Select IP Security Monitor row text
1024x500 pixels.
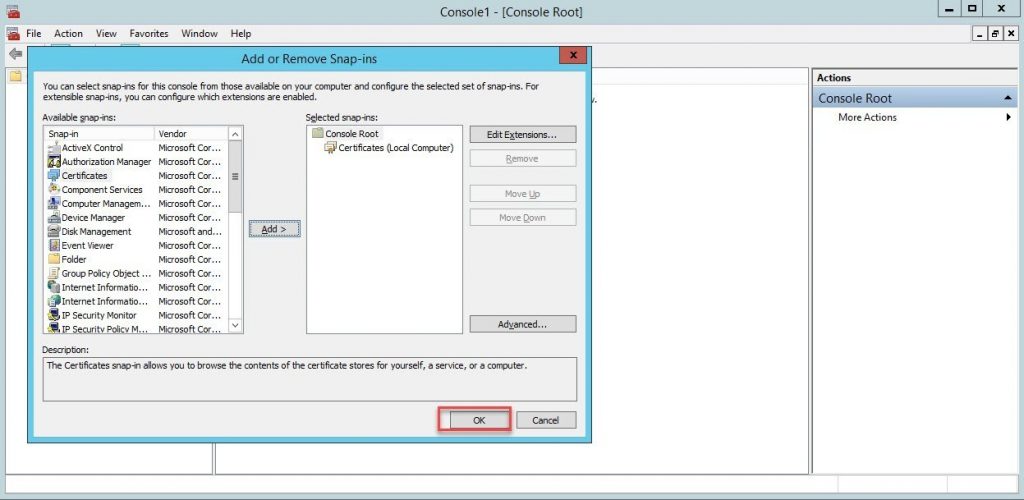click(99, 315)
